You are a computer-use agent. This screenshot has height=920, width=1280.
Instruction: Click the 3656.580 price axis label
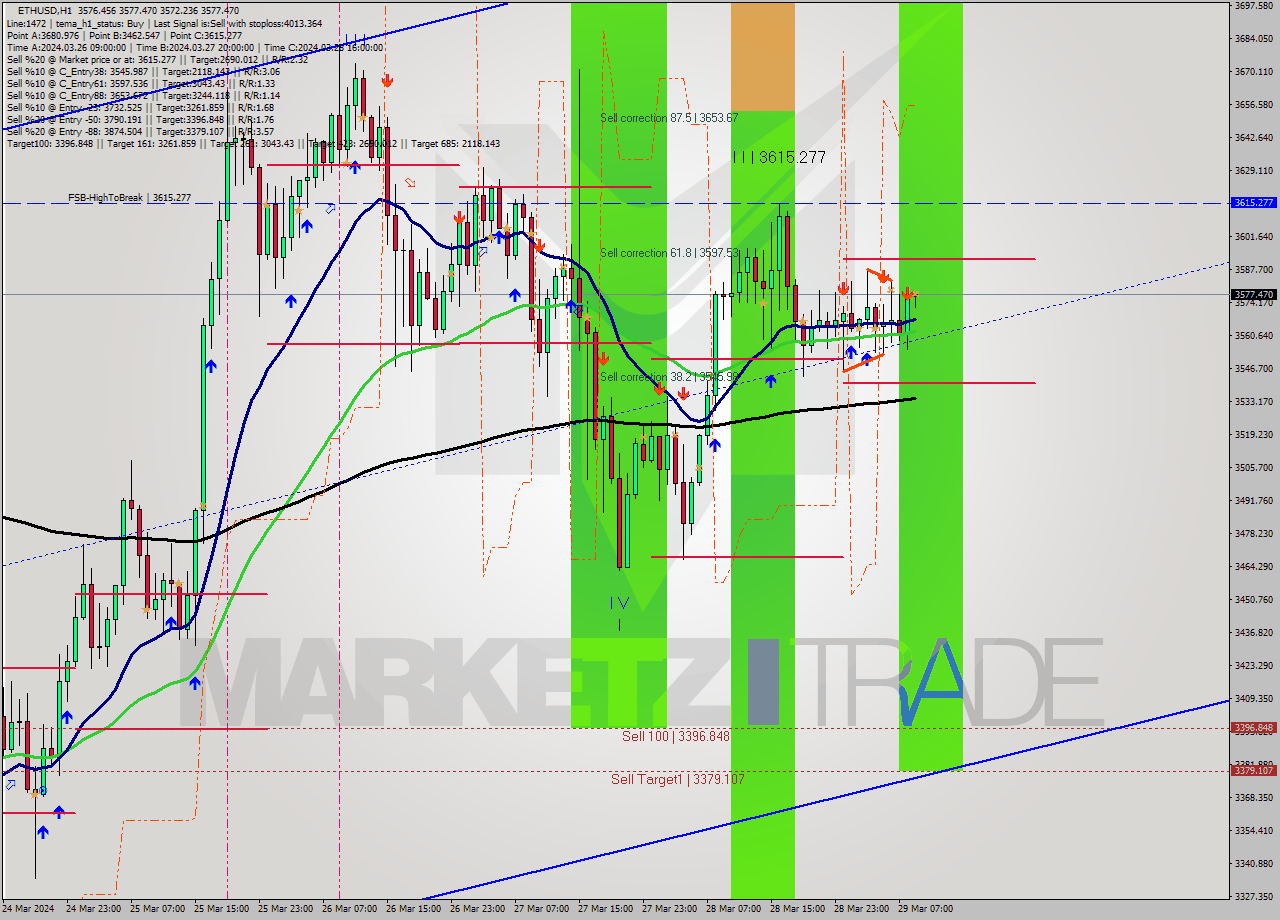(x=1253, y=105)
